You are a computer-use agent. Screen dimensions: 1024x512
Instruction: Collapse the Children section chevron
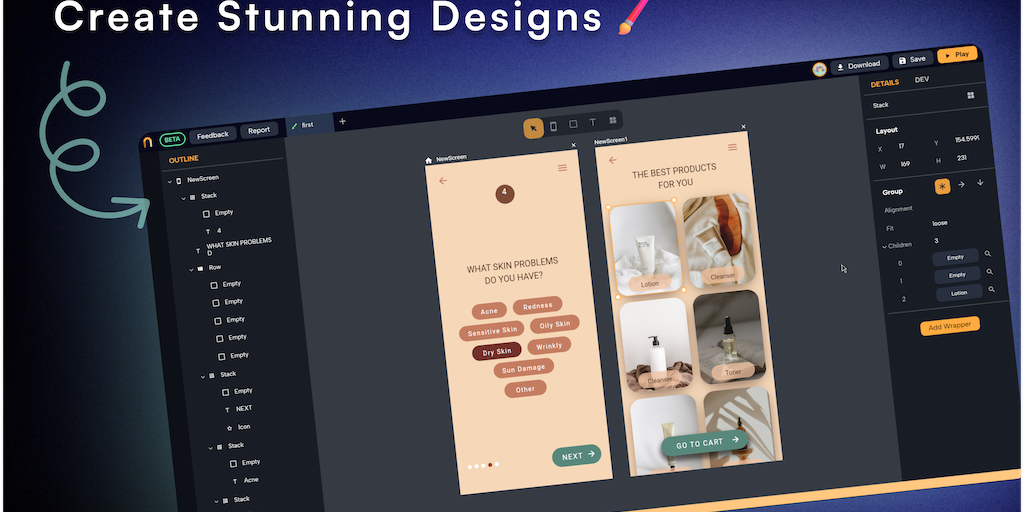click(884, 245)
